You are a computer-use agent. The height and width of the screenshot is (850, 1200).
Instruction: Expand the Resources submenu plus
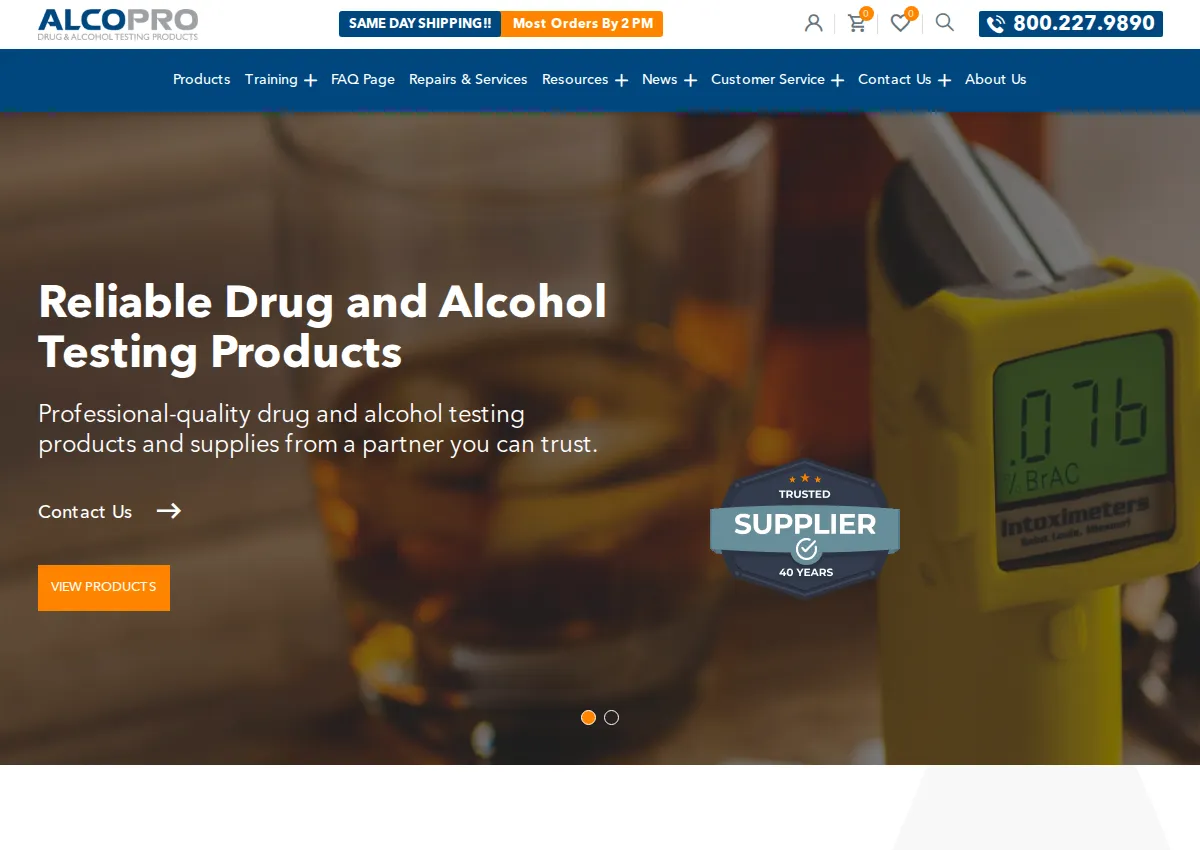[621, 80]
